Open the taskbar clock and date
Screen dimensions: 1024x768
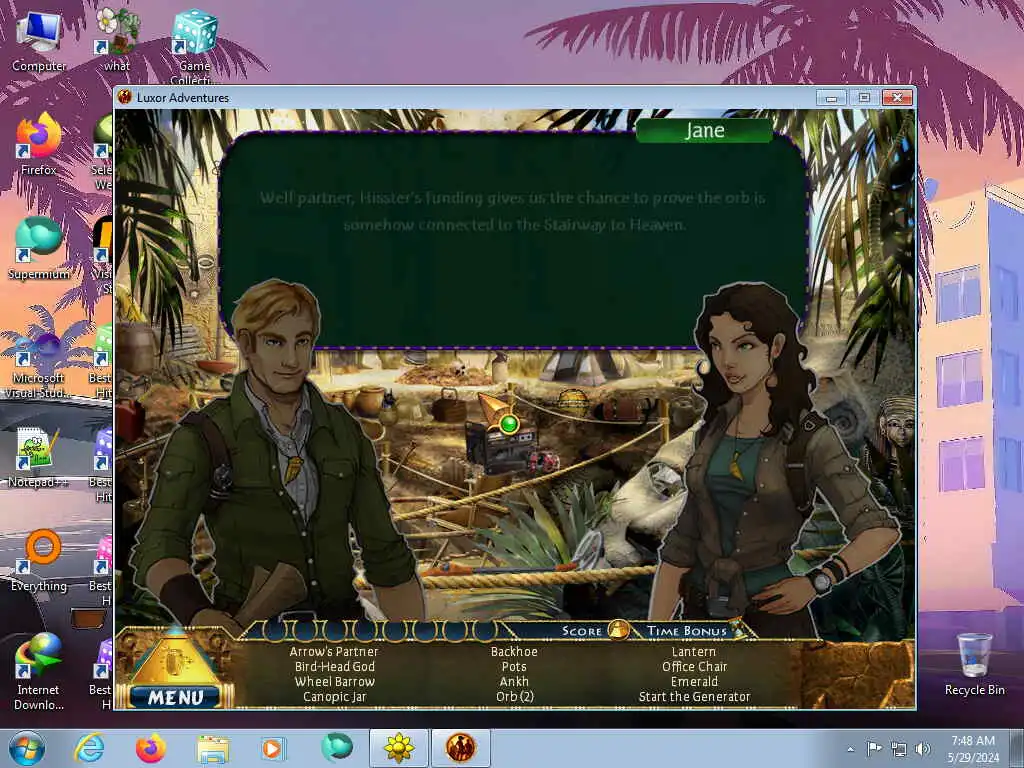point(973,748)
